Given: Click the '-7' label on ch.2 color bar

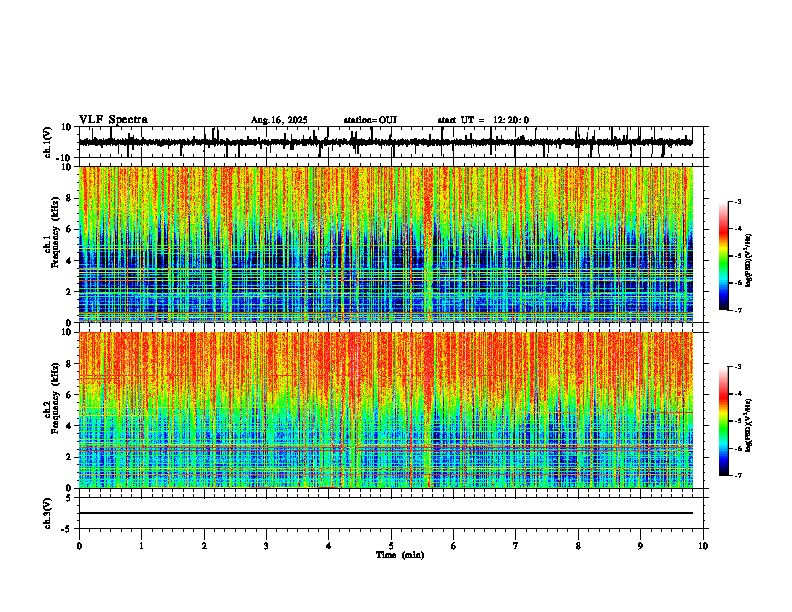Looking at the screenshot, I should click(738, 475).
